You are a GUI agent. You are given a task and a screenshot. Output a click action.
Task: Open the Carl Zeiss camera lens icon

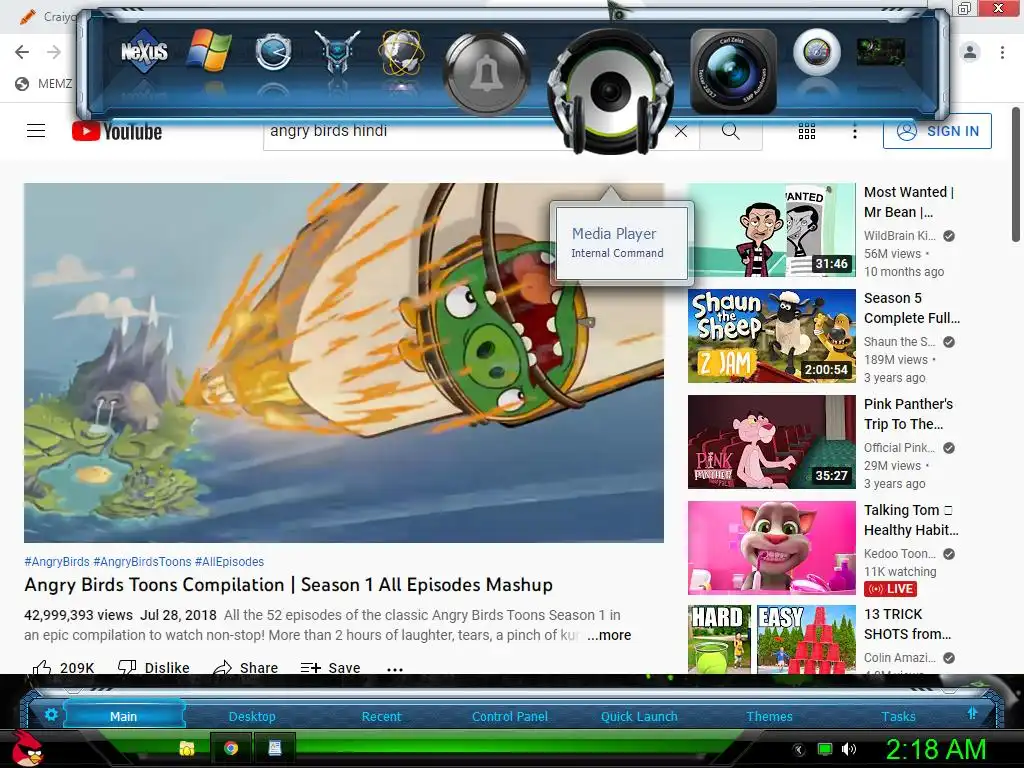(x=733, y=72)
